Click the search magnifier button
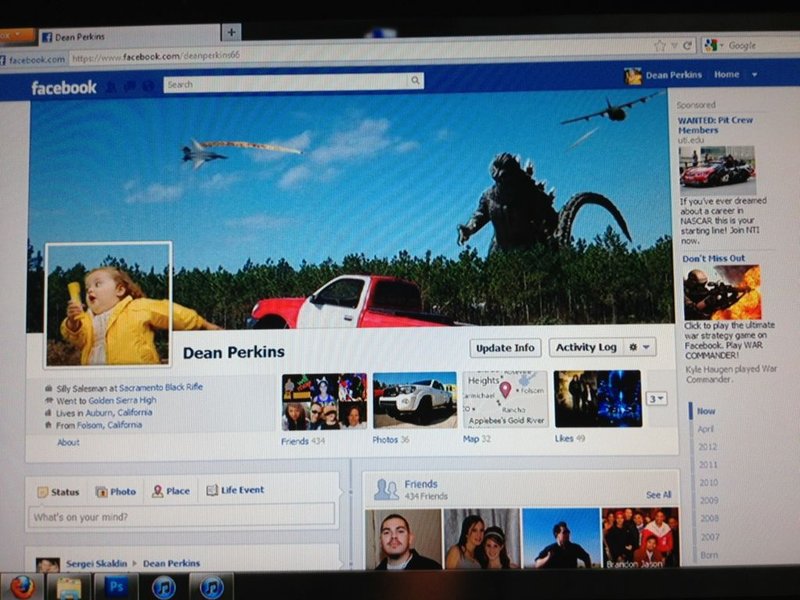The height and width of the screenshot is (600, 800). tap(415, 81)
